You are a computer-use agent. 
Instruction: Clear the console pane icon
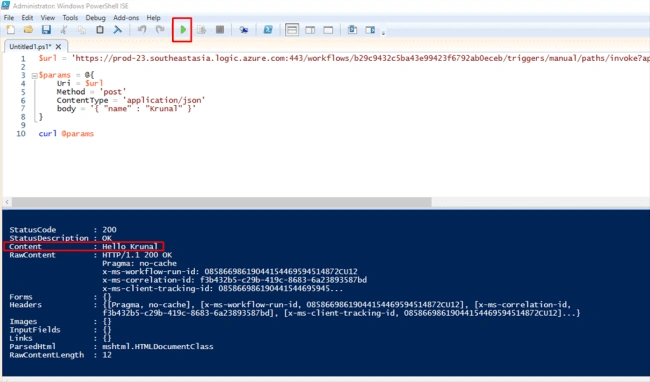point(118,30)
